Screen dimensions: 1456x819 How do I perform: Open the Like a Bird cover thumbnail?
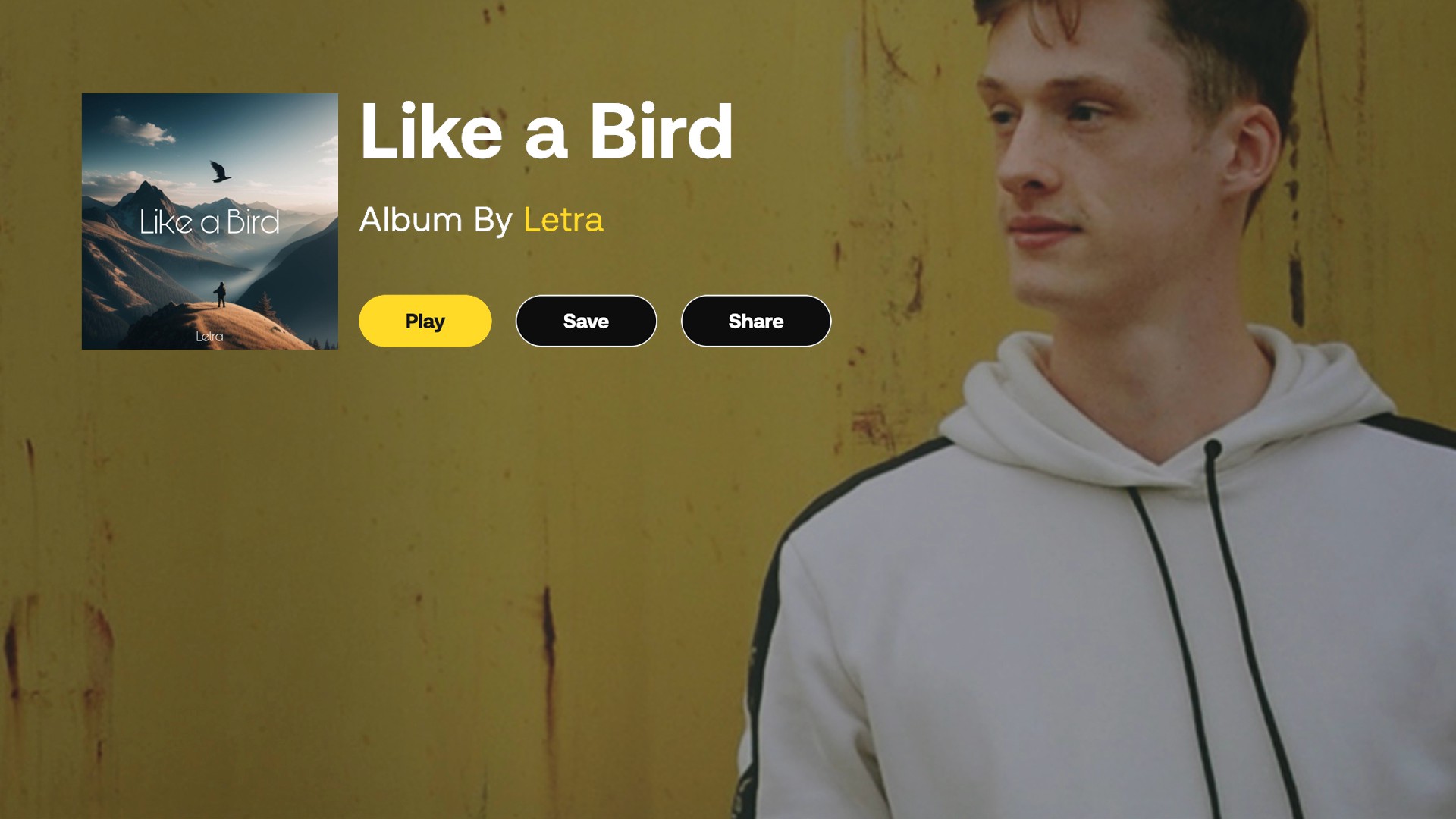click(210, 221)
